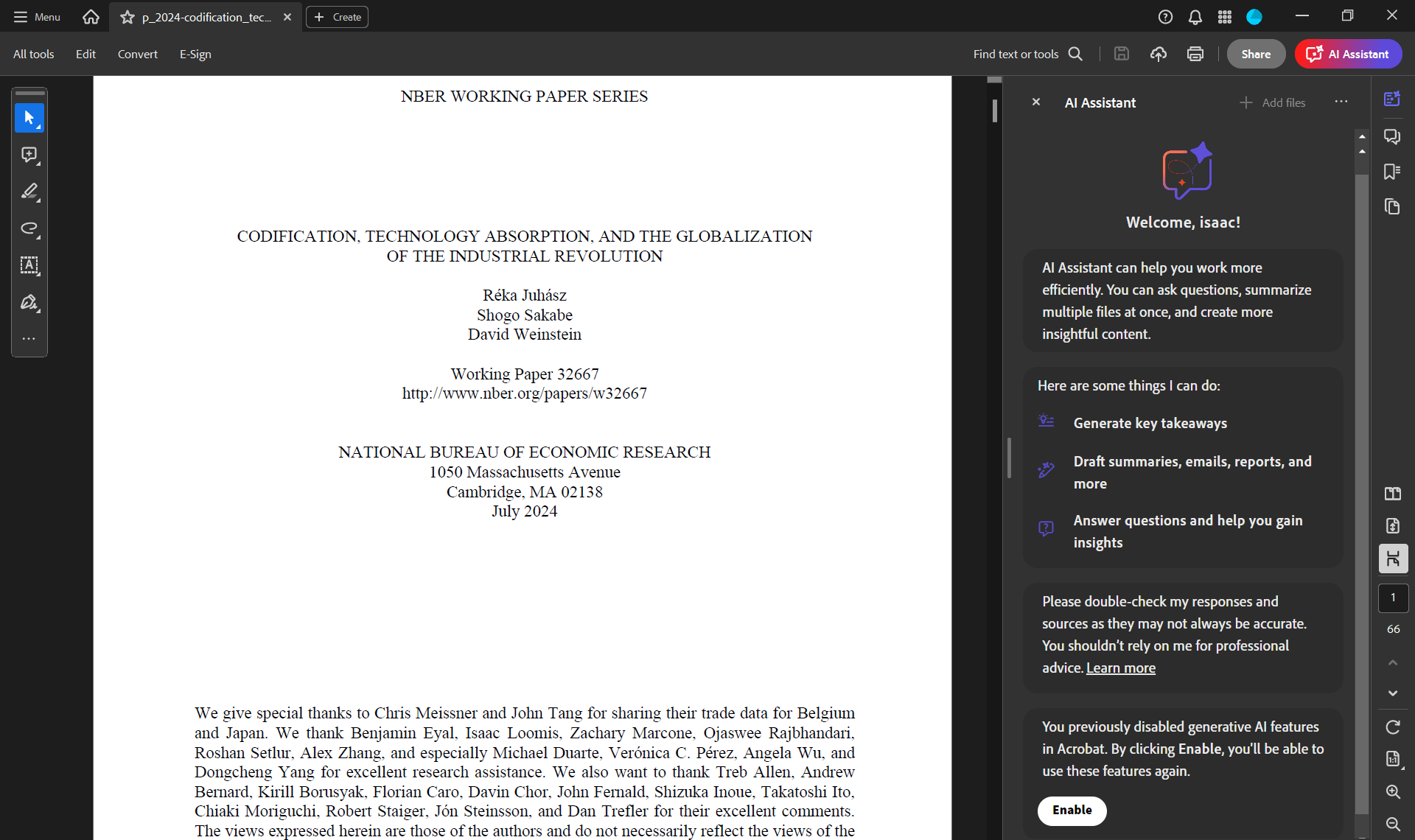Open the Convert menu
Viewport: 1415px width, 840px height.
click(137, 54)
